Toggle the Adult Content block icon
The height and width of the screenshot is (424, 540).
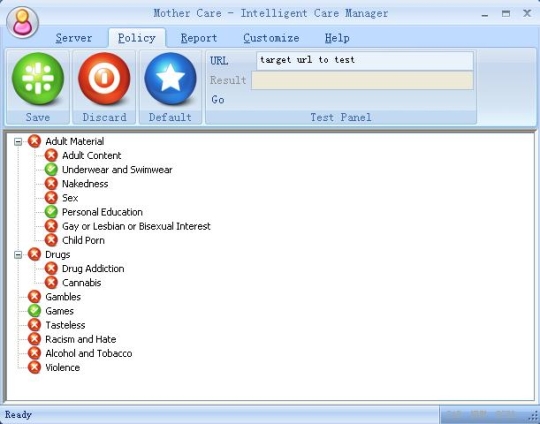(x=51, y=155)
